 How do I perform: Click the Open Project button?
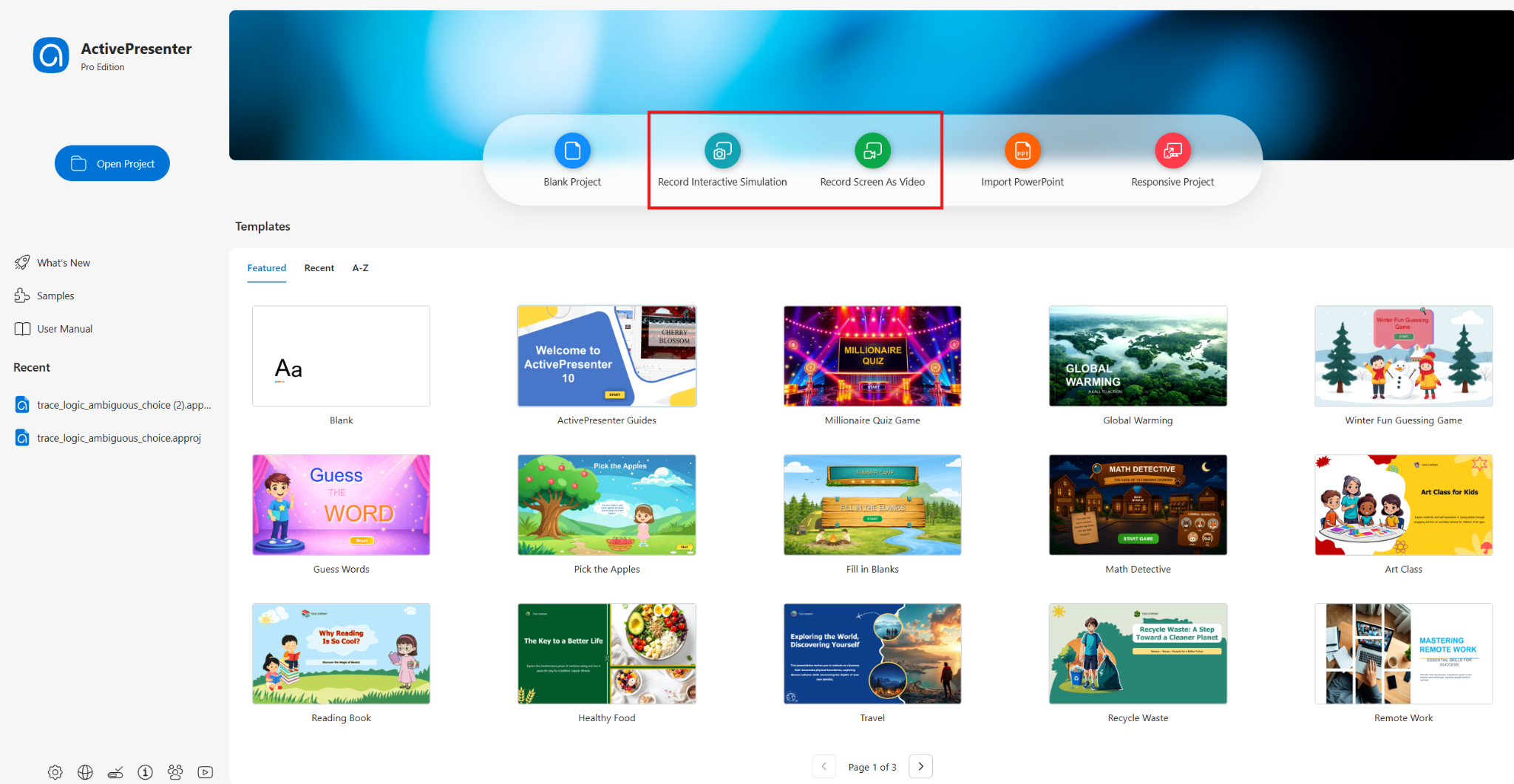click(112, 163)
